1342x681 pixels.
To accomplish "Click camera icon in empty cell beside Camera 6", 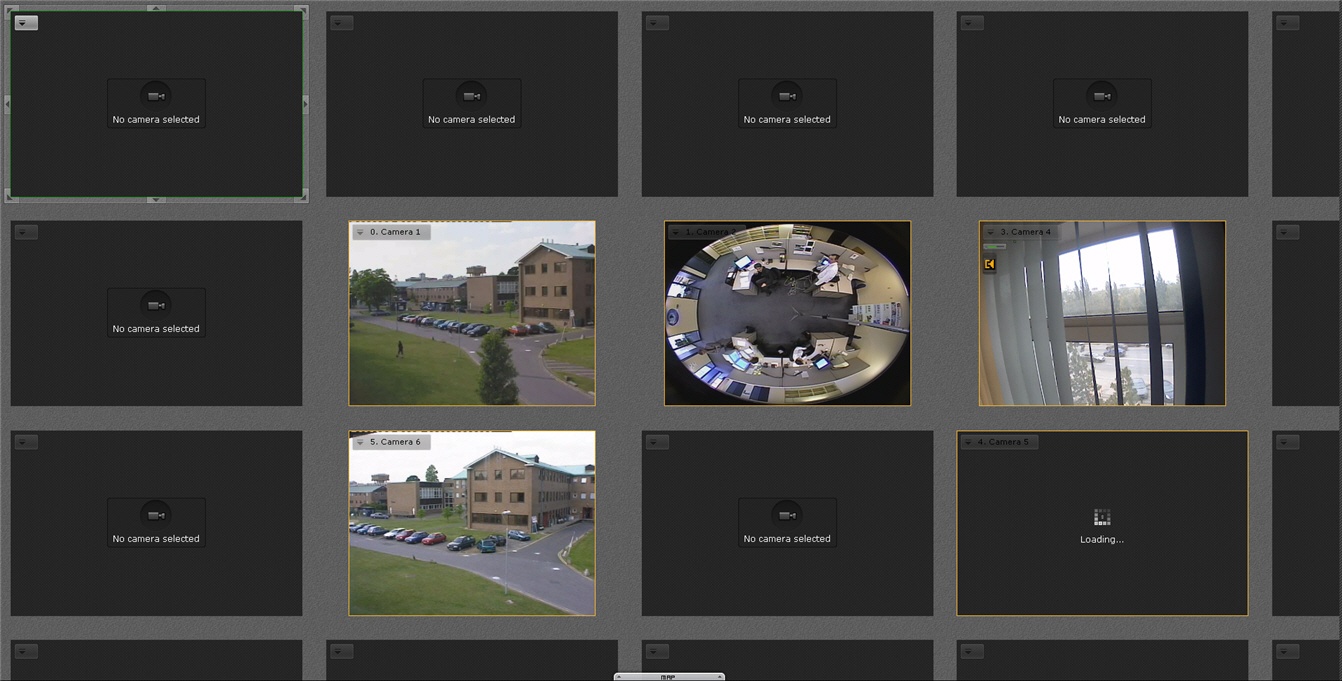I will click(x=787, y=515).
